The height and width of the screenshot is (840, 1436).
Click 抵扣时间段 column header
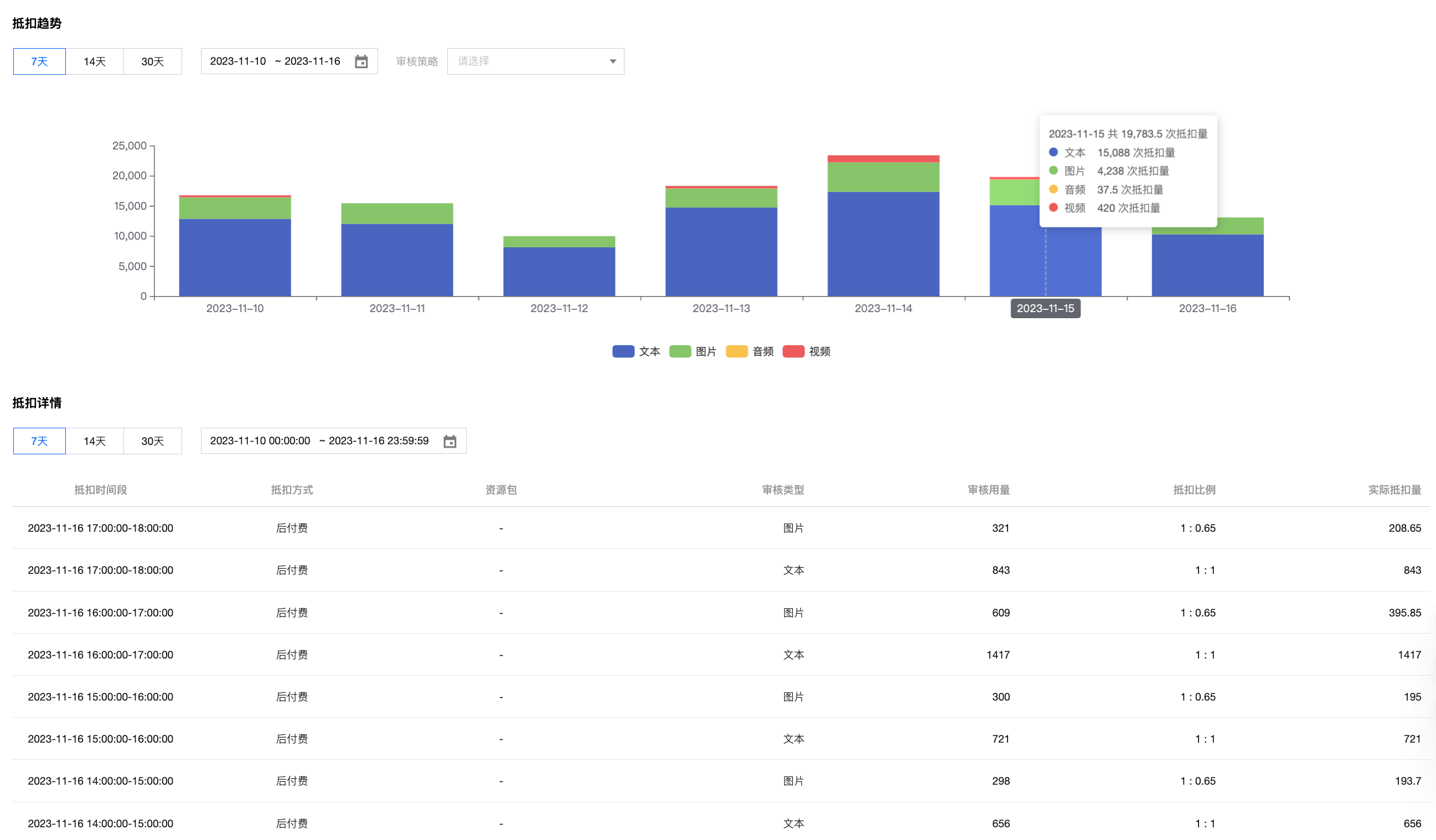[x=100, y=490]
